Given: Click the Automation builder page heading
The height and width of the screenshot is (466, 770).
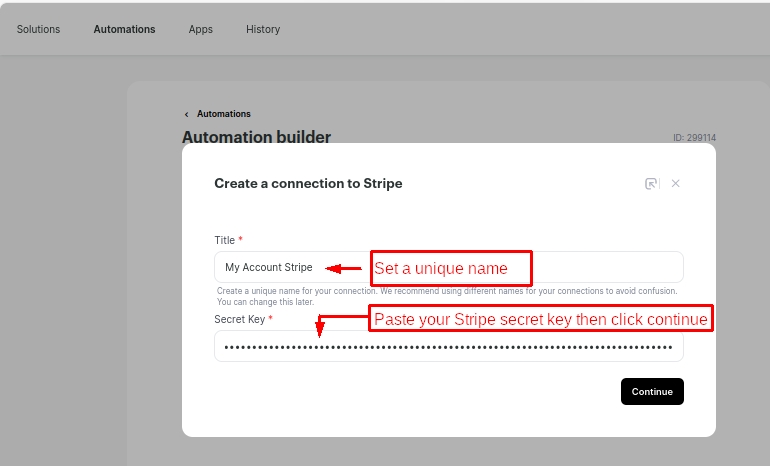Looking at the screenshot, I should (x=256, y=137).
